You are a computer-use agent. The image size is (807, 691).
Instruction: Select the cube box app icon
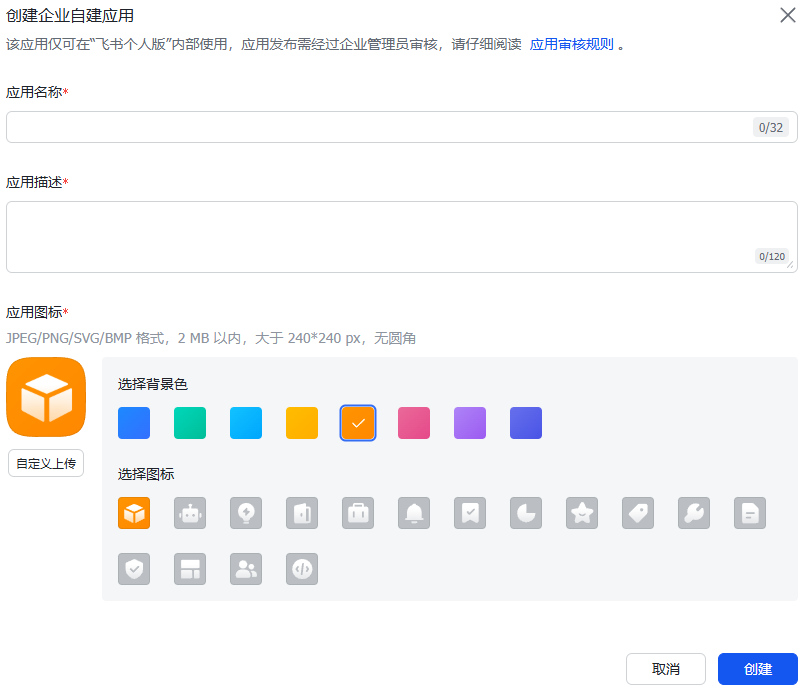tap(134, 513)
